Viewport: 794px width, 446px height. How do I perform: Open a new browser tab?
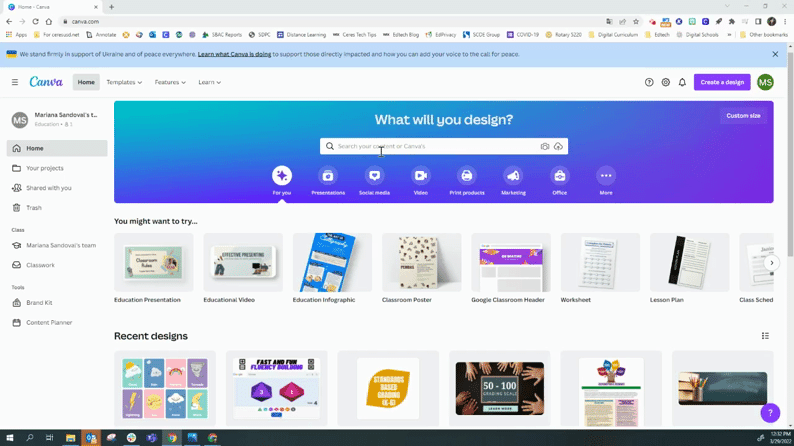[111, 7]
